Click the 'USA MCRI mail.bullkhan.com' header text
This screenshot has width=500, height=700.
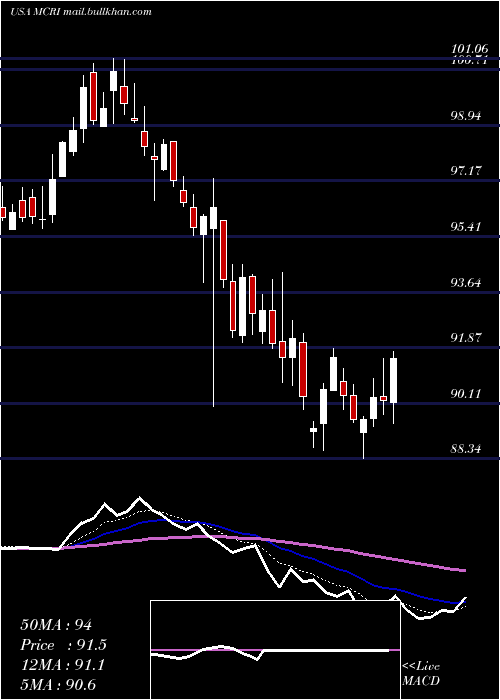[x=80, y=12]
